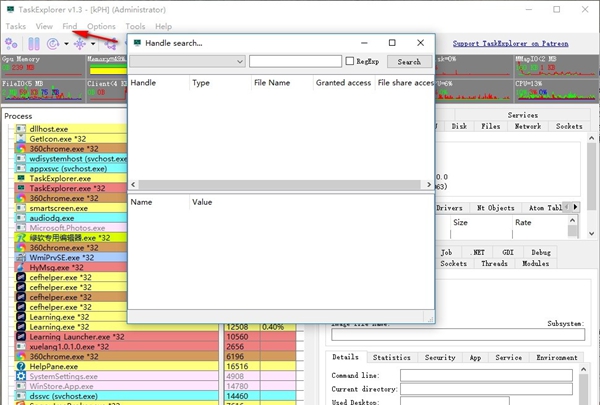Click the audiodg.exe process icon
Viewport: 600px width, 405px height.
pos(21,218)
